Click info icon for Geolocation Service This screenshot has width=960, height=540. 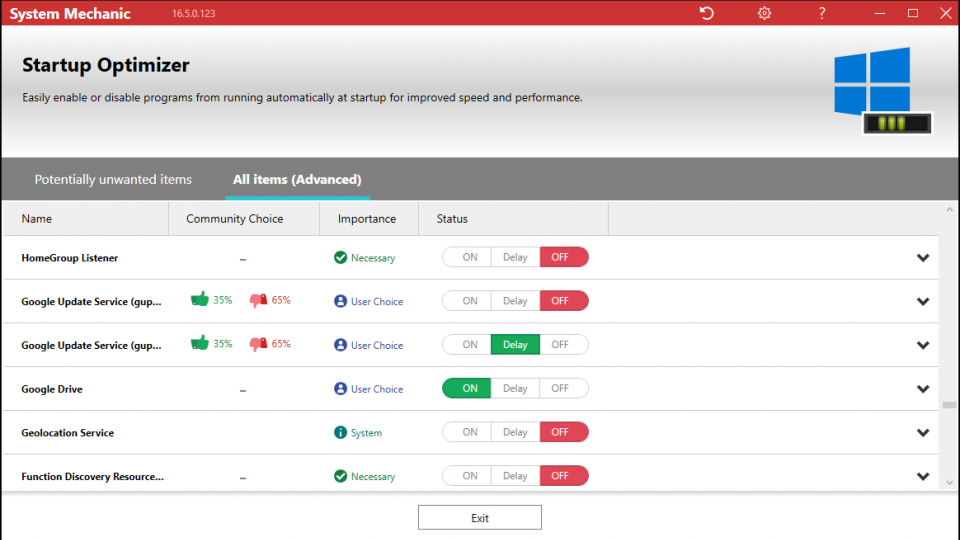340,432
